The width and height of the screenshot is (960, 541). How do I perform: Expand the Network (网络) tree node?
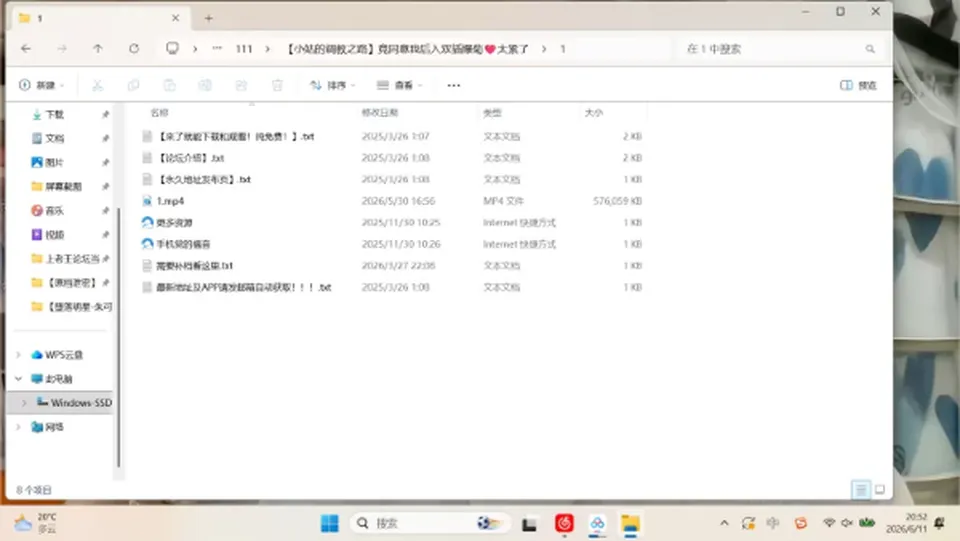coord(18,427)
